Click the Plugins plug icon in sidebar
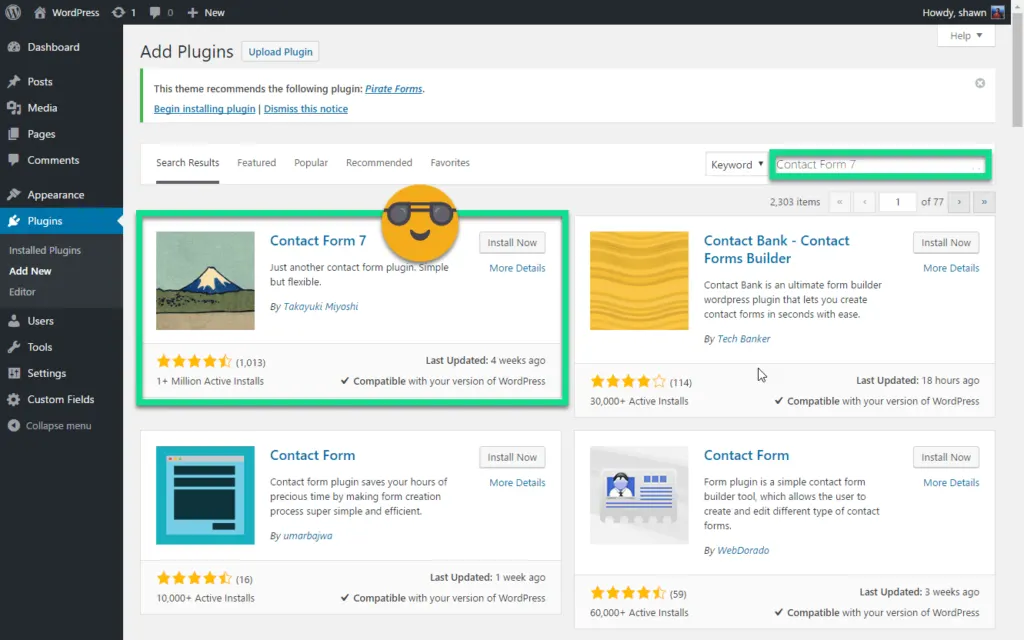 point(14,221)
